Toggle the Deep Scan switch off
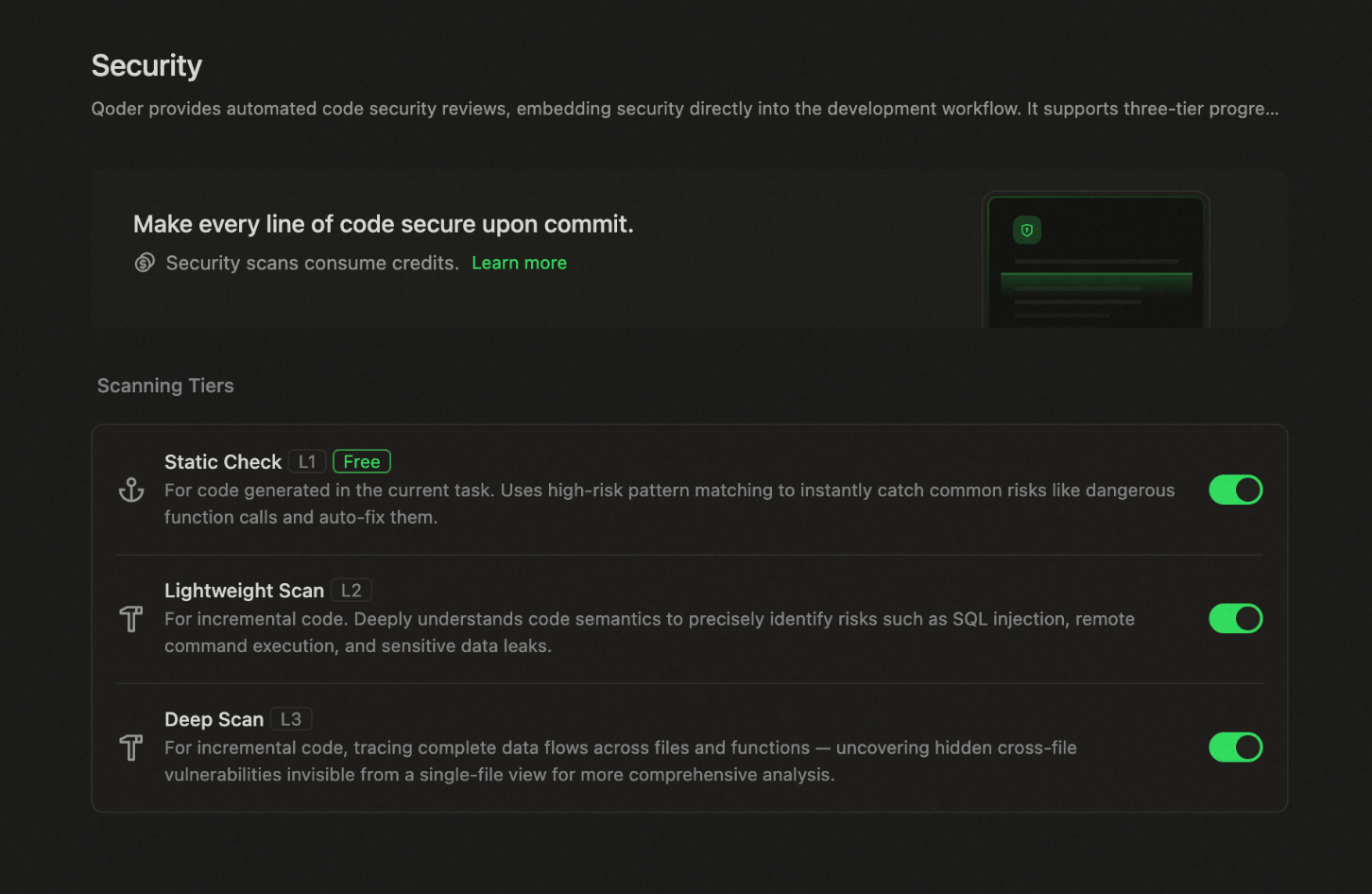This screenshot has height=894, width=1372. (x=1236, y=747)
